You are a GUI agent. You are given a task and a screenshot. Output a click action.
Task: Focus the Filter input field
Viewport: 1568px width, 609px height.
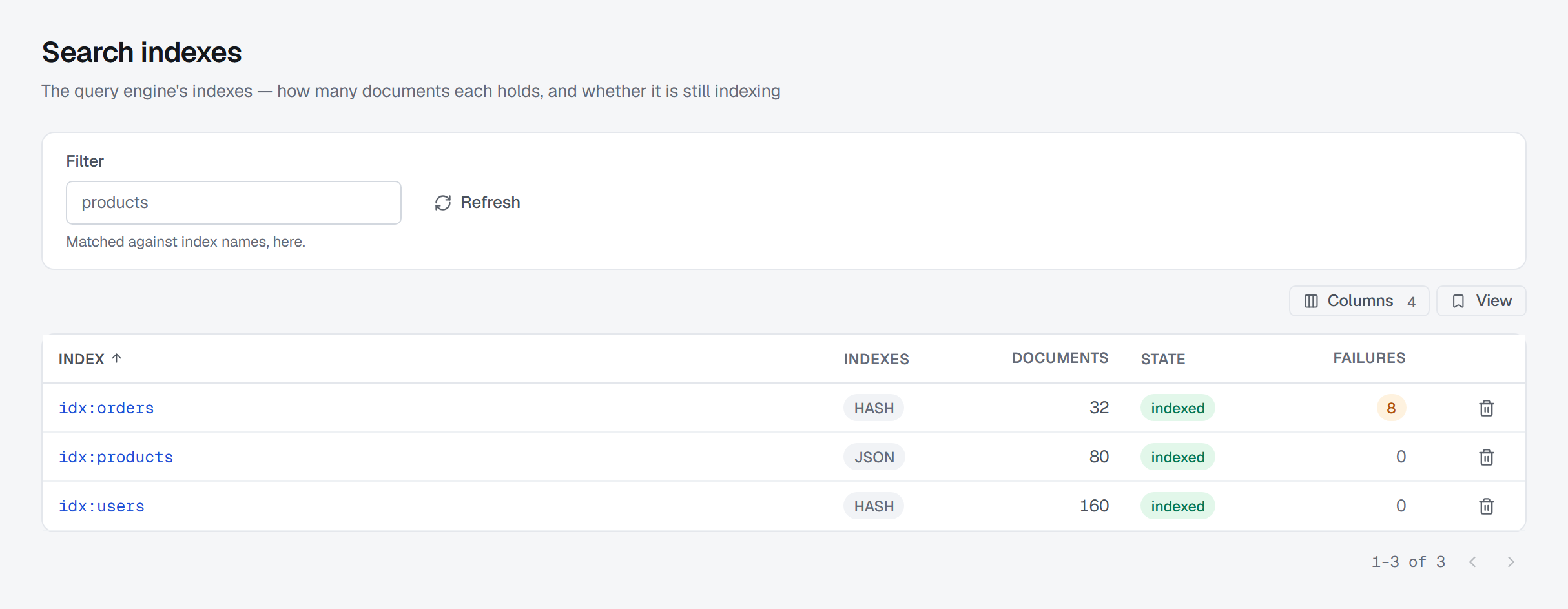[x=234, y=203]
